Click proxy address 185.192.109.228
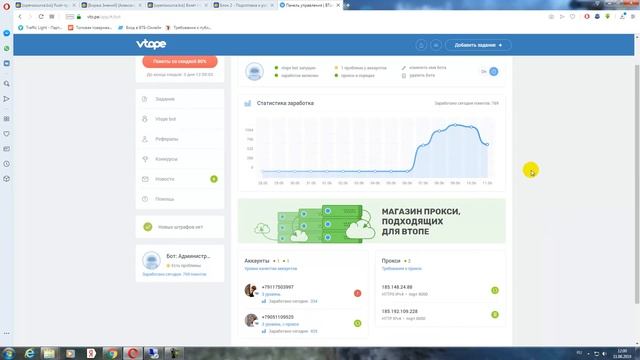This screenshot has height=360, width=640. 399,311
